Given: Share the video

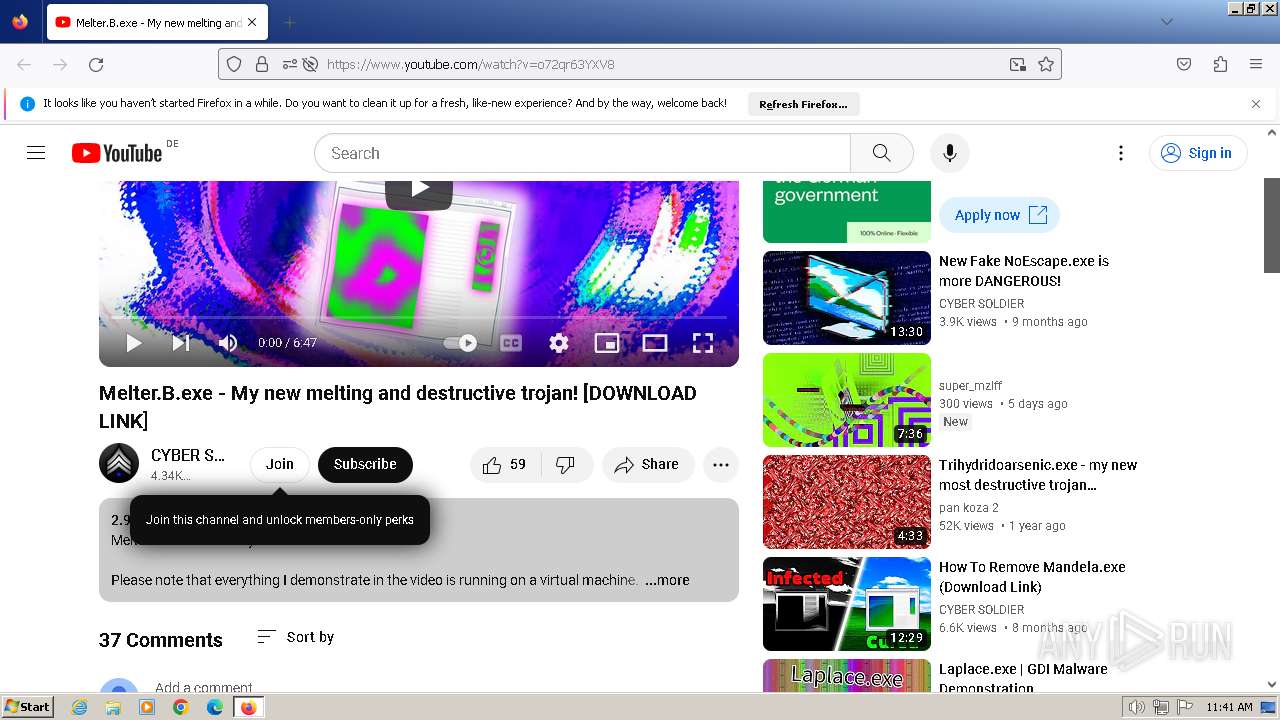Looking at the screenshot, I should pyautogui.click(x=648, y=464).
